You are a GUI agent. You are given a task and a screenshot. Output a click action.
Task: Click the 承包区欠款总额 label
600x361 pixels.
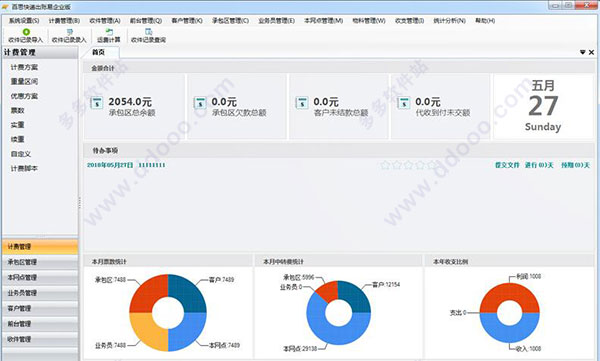239,113
